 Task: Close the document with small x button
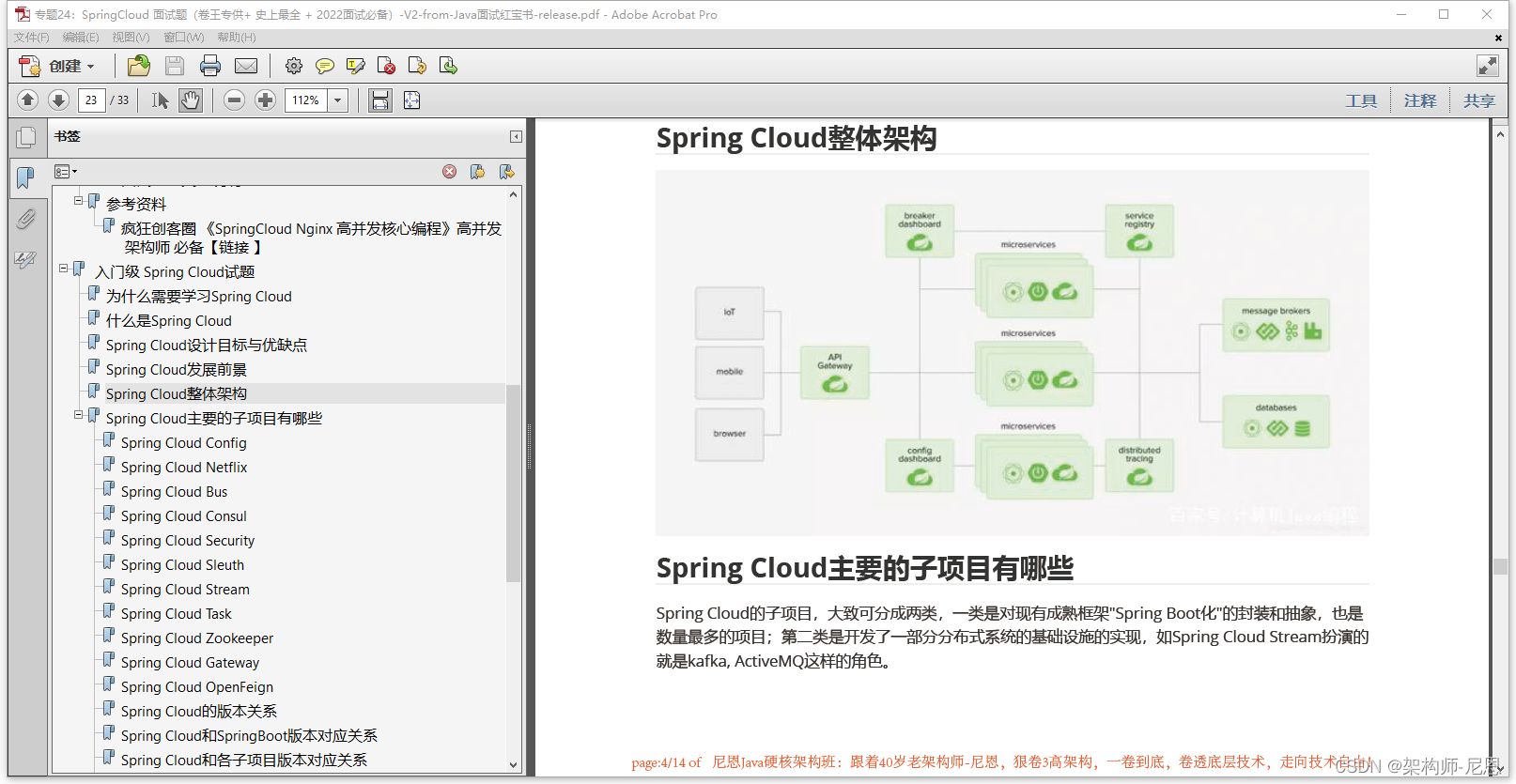1498,38
